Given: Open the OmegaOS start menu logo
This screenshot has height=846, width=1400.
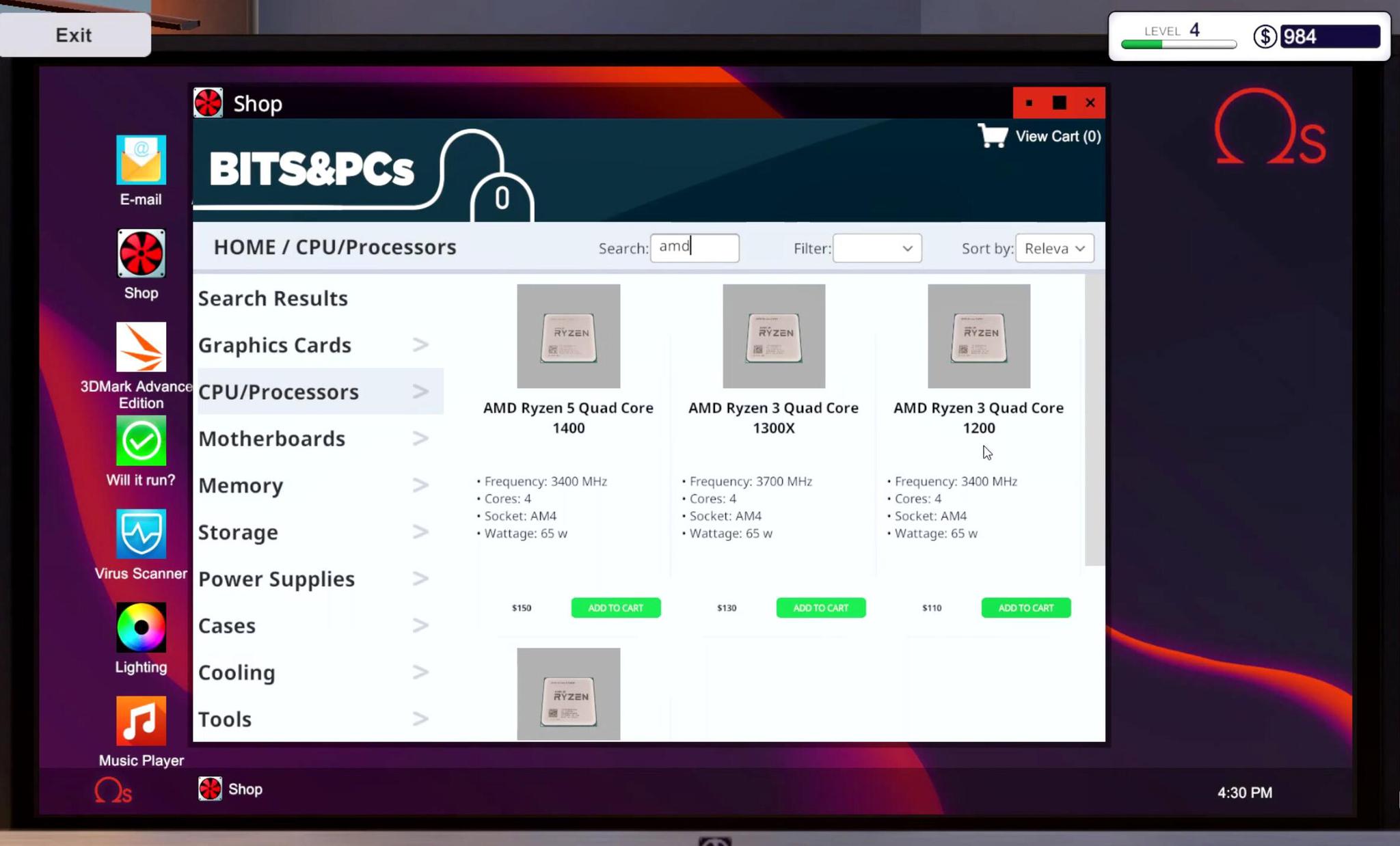Looking at the screenshot, I should point(113,791).
